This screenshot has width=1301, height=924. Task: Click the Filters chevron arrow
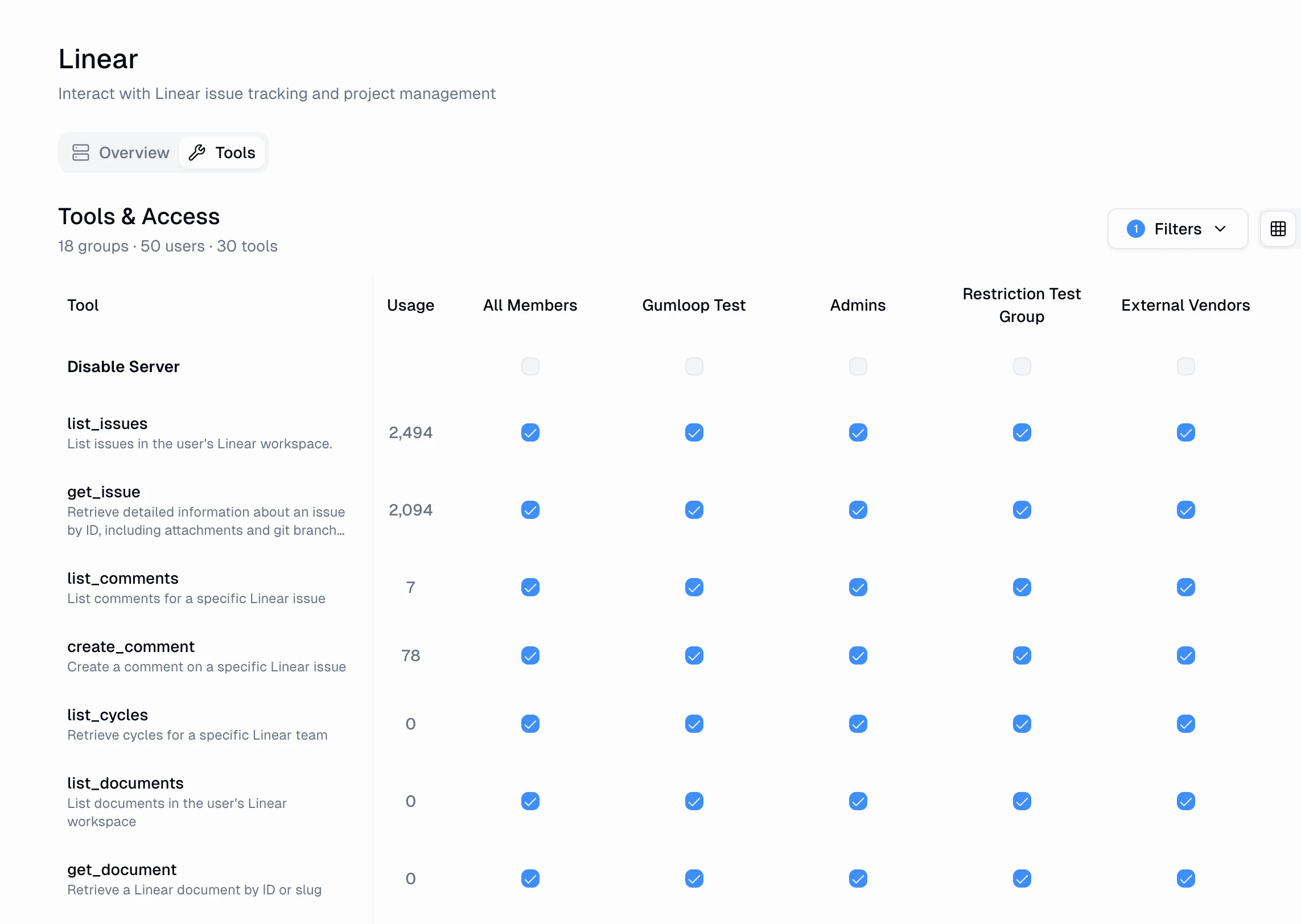point(1220,229)
